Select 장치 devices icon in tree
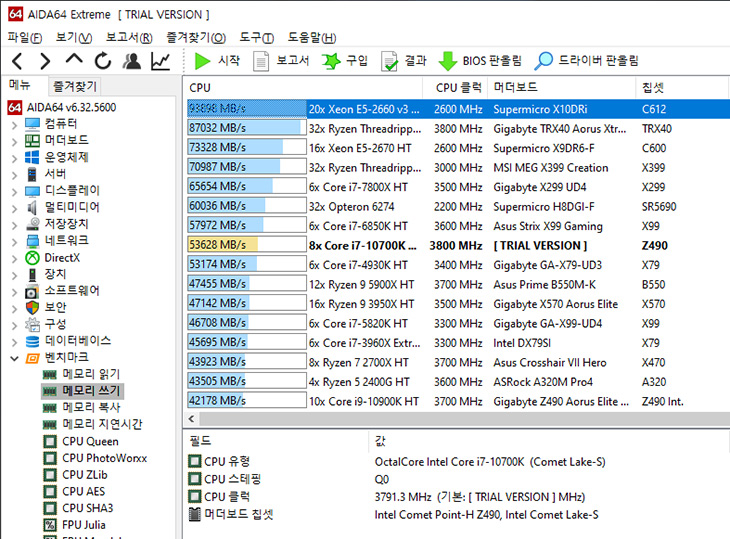Screen dimensions: 730x539 32,275
